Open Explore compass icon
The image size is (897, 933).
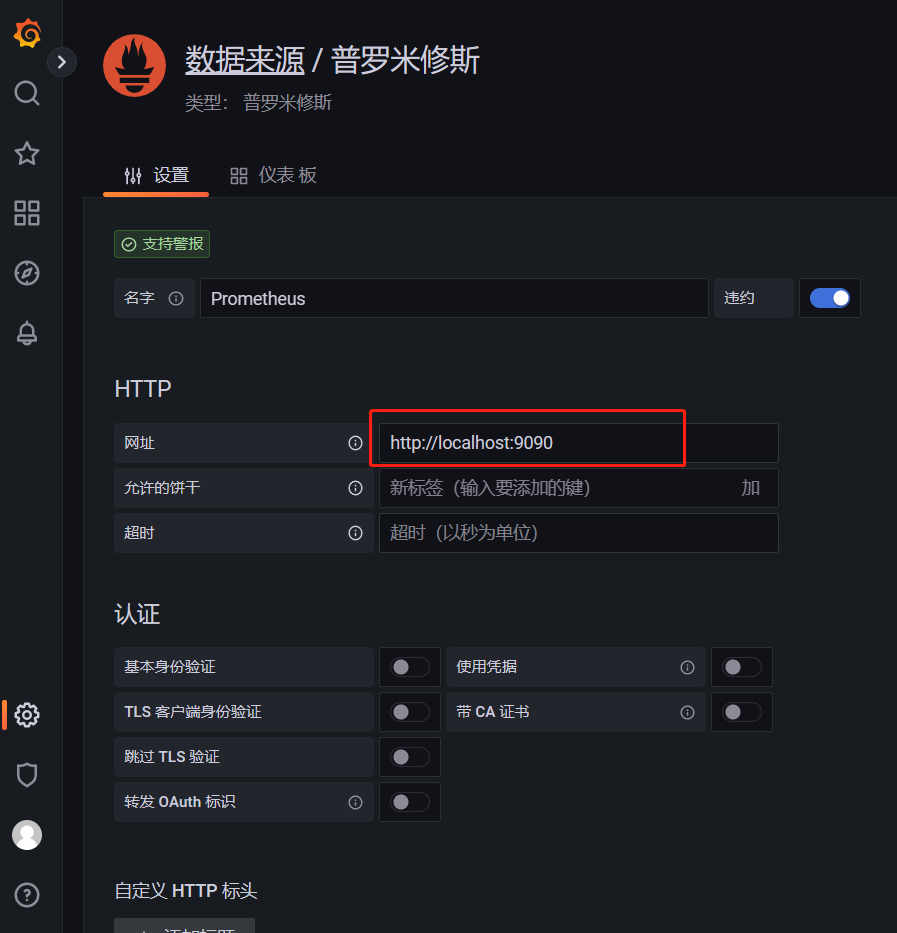(27, 273)
